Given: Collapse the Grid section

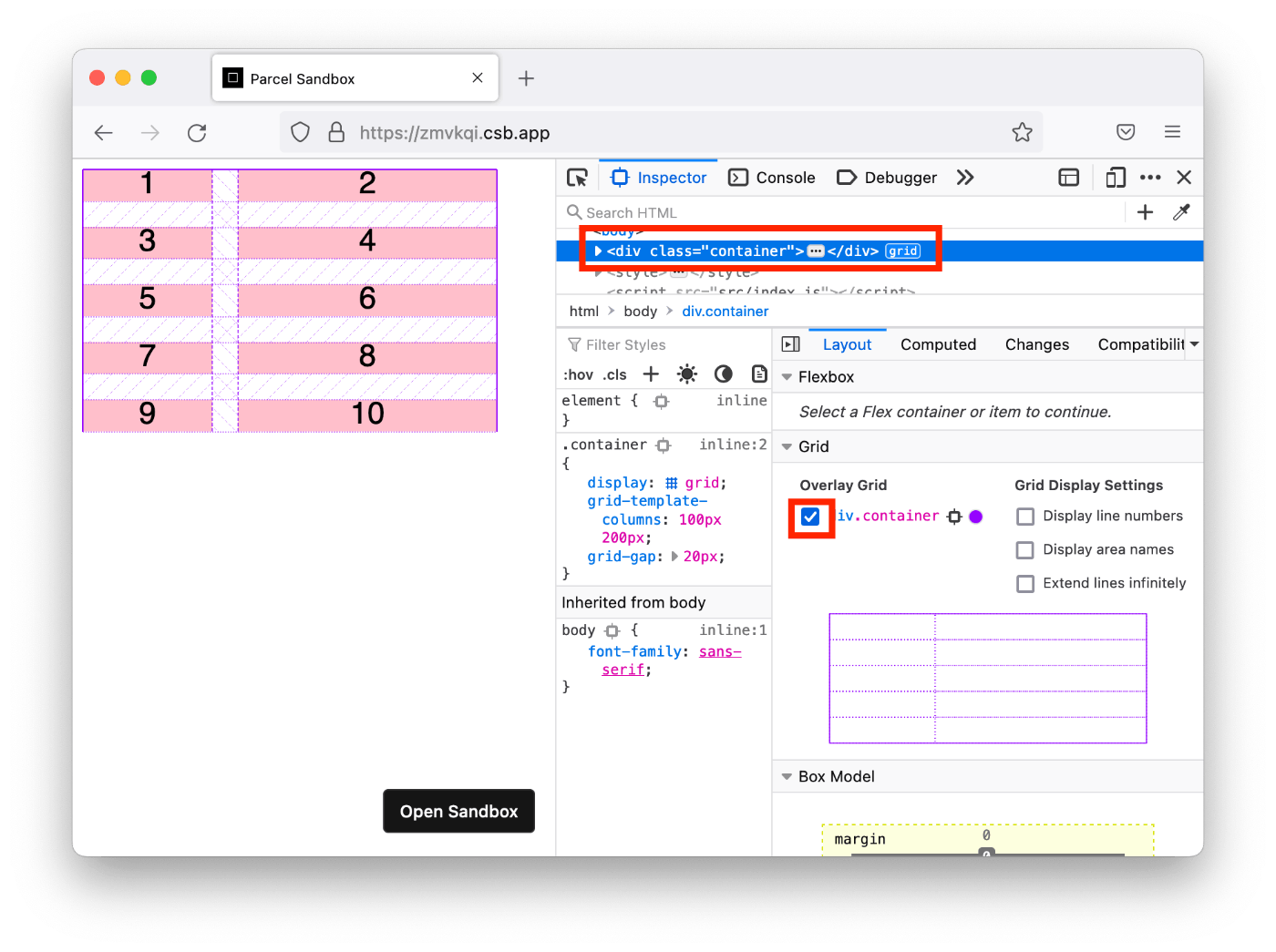Looking at the screenshot, I should click(x=787, y=447).
